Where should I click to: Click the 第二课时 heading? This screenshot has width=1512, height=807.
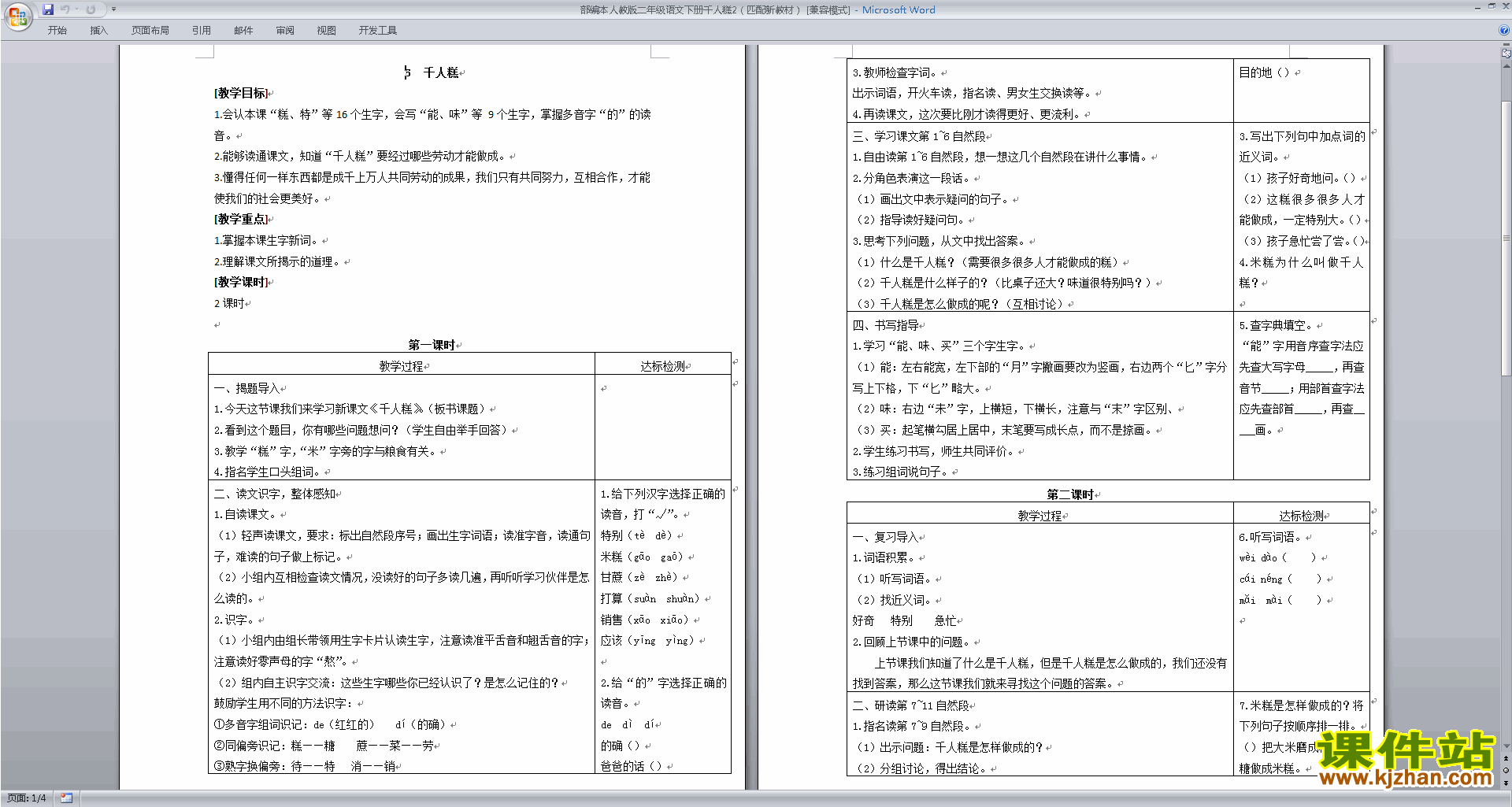pyautogui.click(x=1070, y=494)
